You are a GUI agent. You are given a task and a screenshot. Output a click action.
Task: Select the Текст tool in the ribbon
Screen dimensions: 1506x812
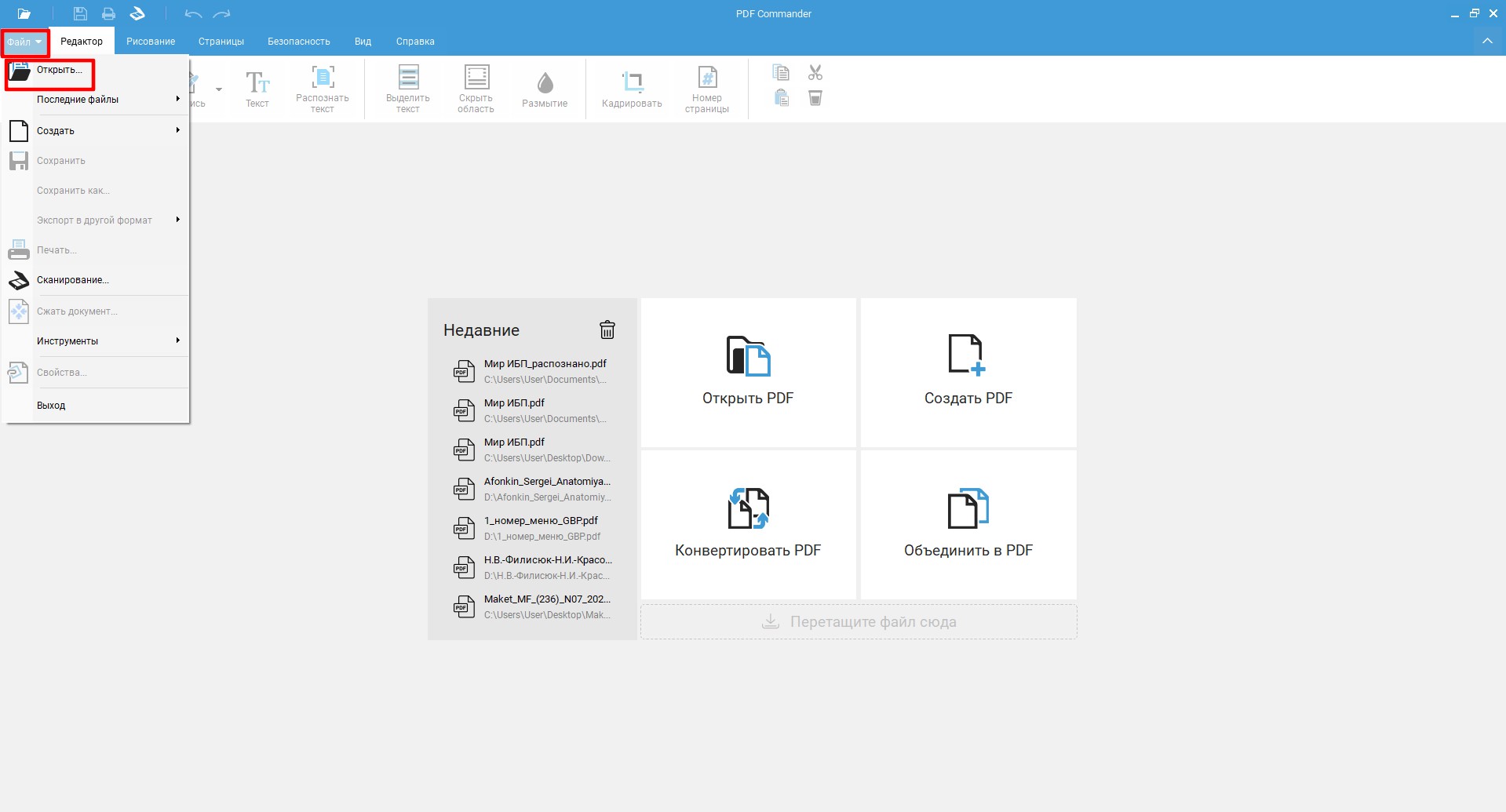(x=257, y=89)
